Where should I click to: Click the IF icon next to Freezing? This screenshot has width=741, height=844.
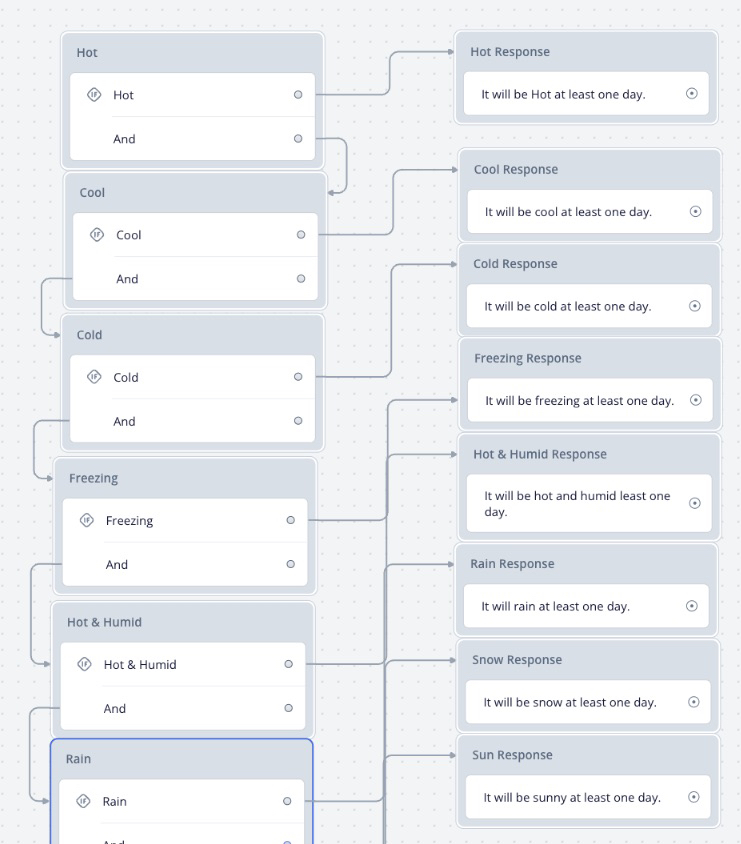click(x=87, y=520)
